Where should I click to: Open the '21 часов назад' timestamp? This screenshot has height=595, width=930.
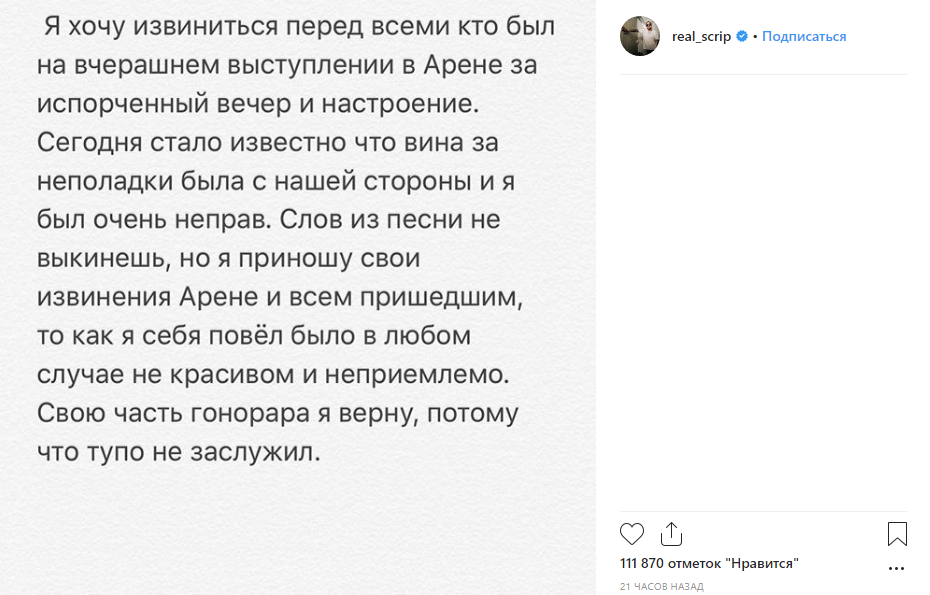(661, 586)
